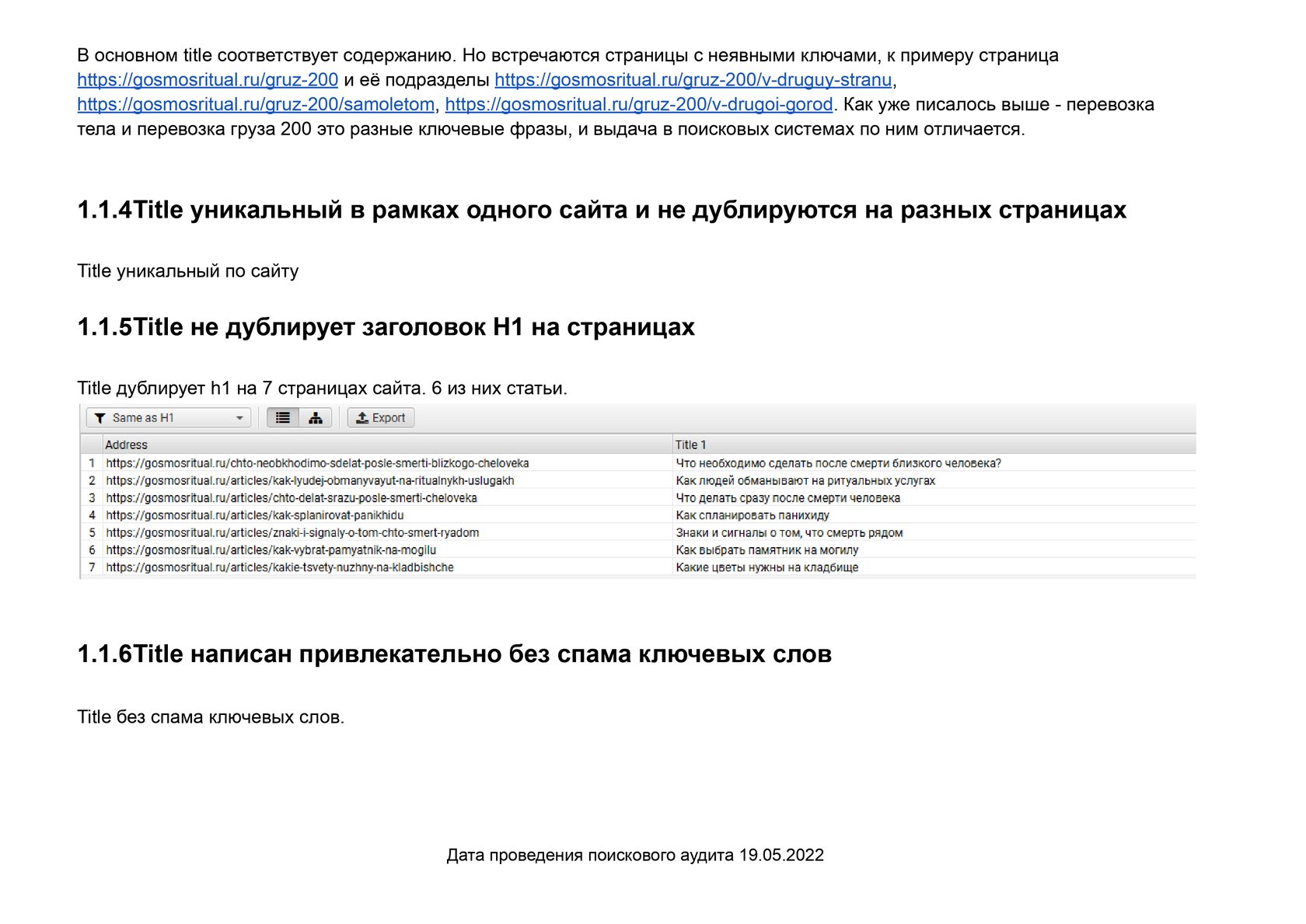Visit the gruz-200/v-drugoi-gorod link
The width and height of the screenshot is (1306, 924).
[x=639, y=105]
